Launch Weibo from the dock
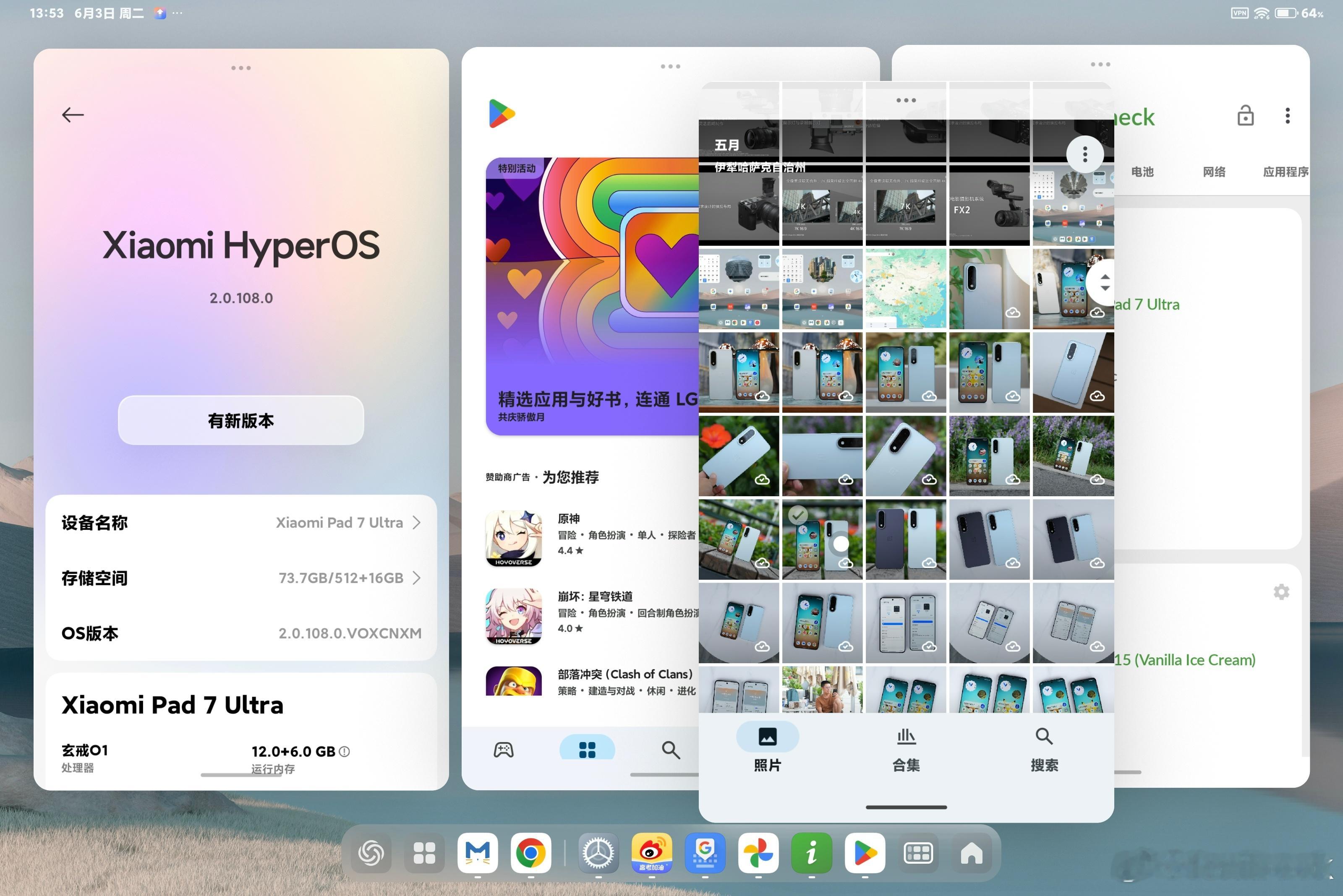This screenshot has width=1343, height=896. (x=651, y=853)
